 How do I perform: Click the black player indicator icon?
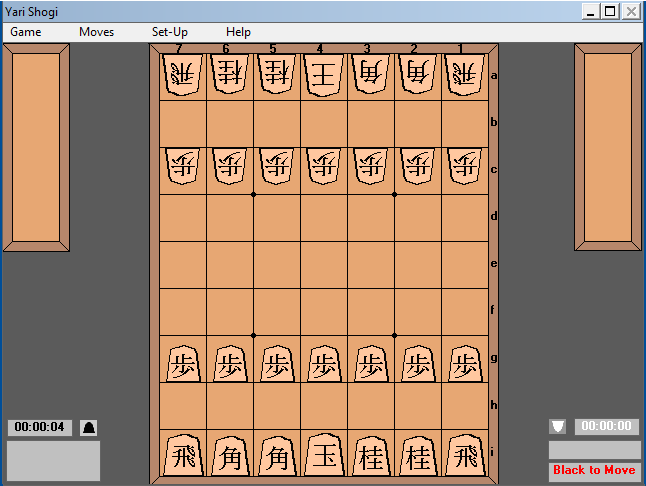[x=89, y=428]
